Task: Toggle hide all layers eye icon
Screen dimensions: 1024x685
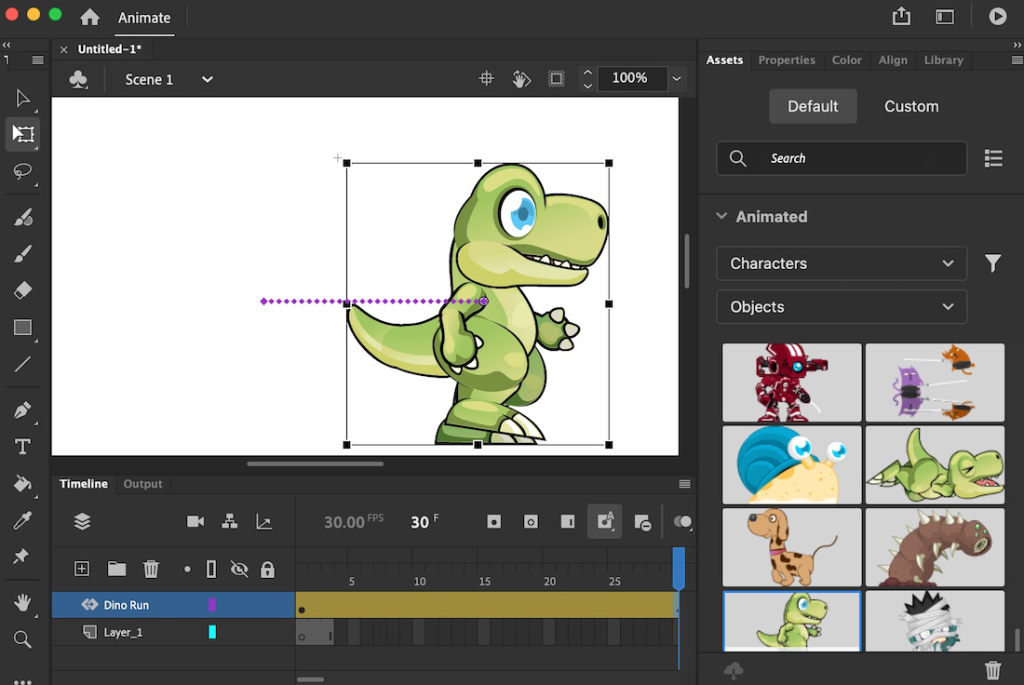Action: 239,569
